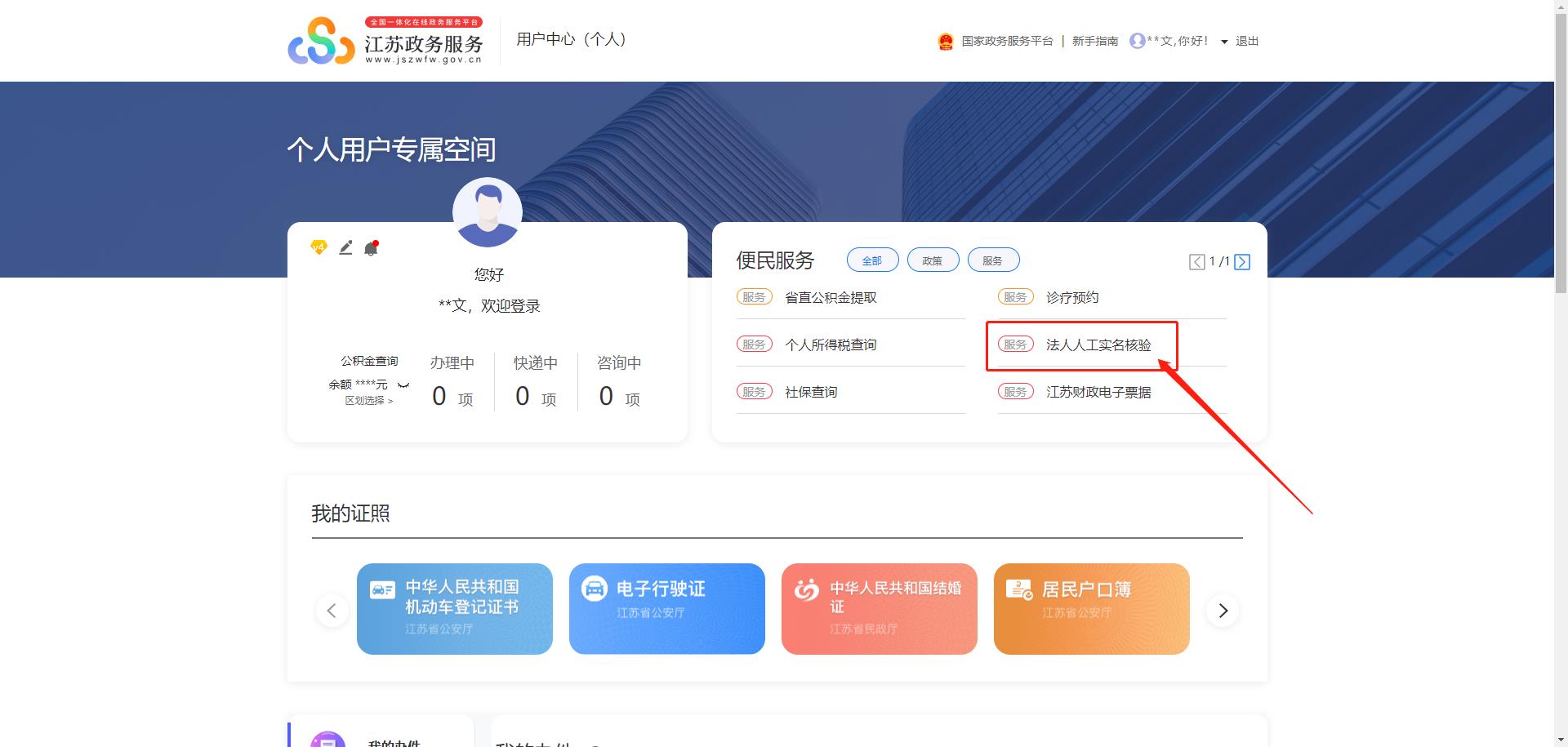This screenshot has width=1568, height=747.
Task: Open 法人人工实名核验 service
Action: tap(1098, 345)
